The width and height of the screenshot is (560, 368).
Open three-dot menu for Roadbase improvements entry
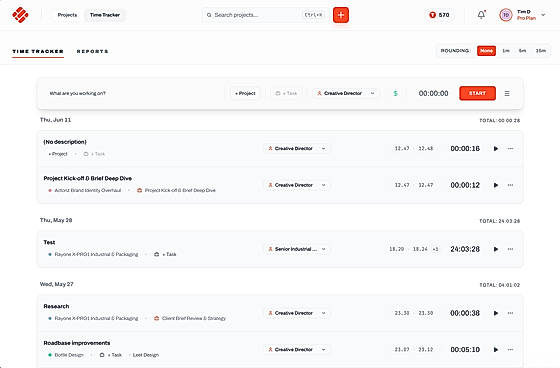click(x=510, y=349)
